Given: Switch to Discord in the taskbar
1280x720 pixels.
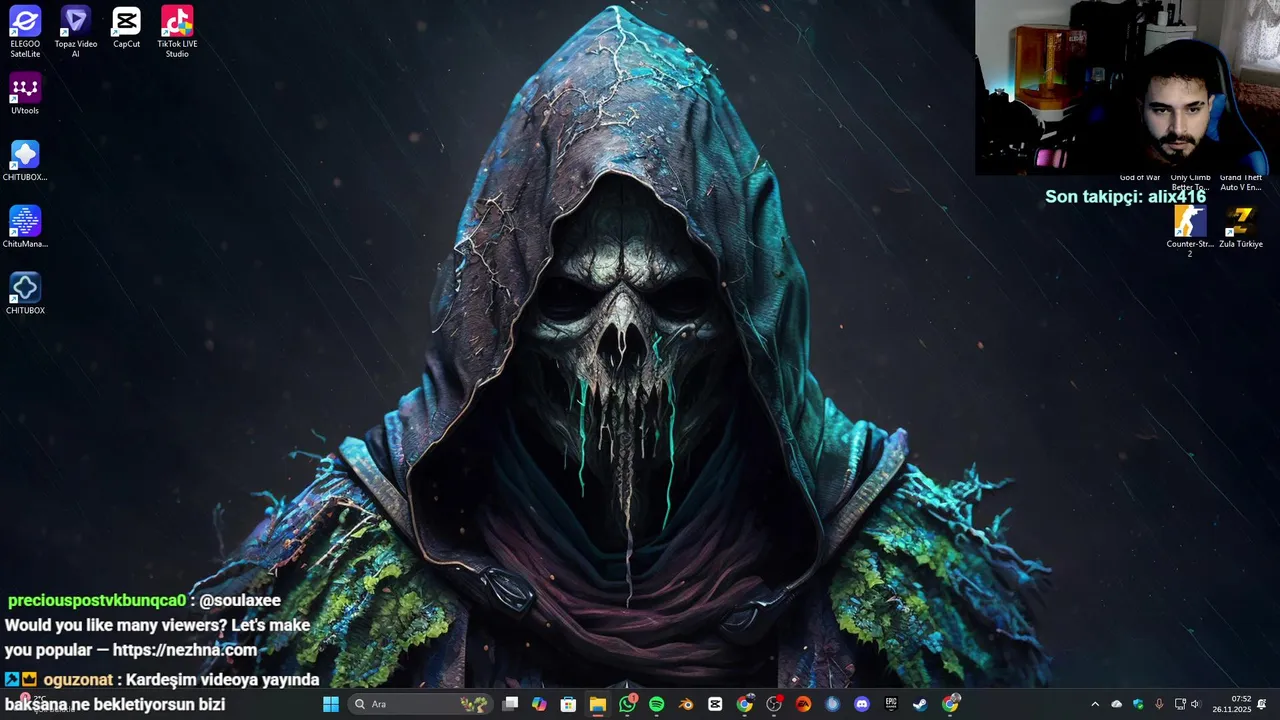Looking at the screenshot, I should [862, 704].
